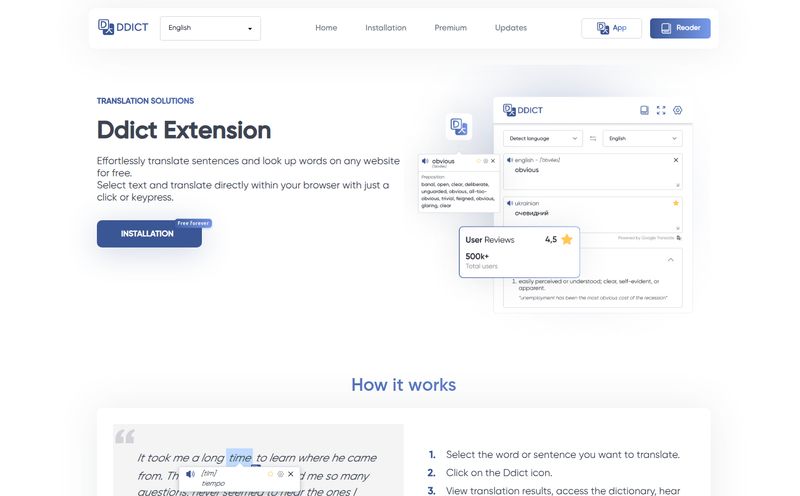Click the ukrainian translation output box
The image size is (800, 496).
click(x=592, y=214)
